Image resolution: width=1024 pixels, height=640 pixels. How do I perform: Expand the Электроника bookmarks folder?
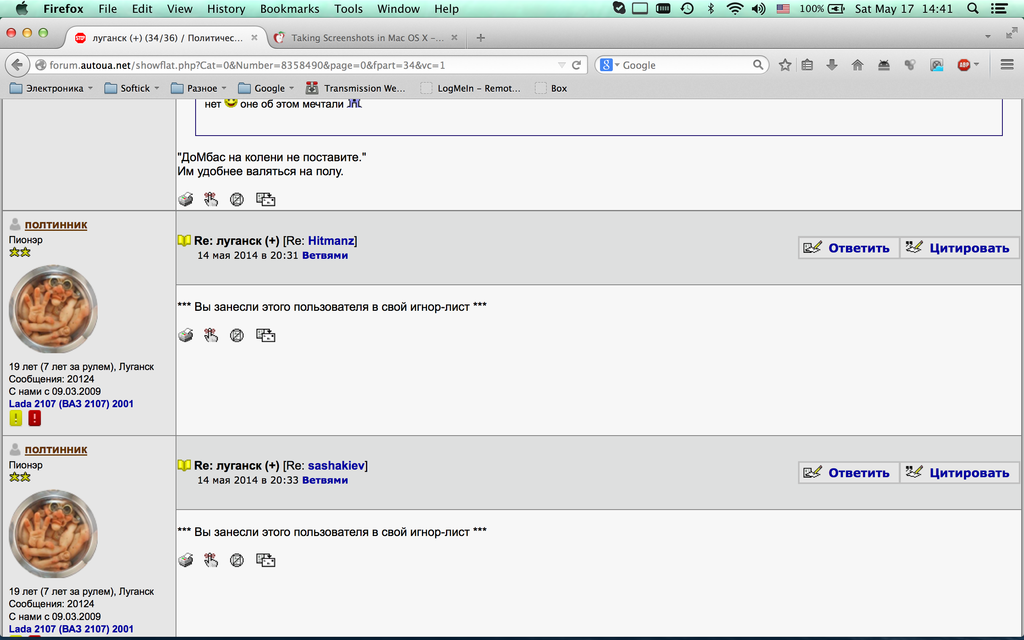tap(52, 88)
